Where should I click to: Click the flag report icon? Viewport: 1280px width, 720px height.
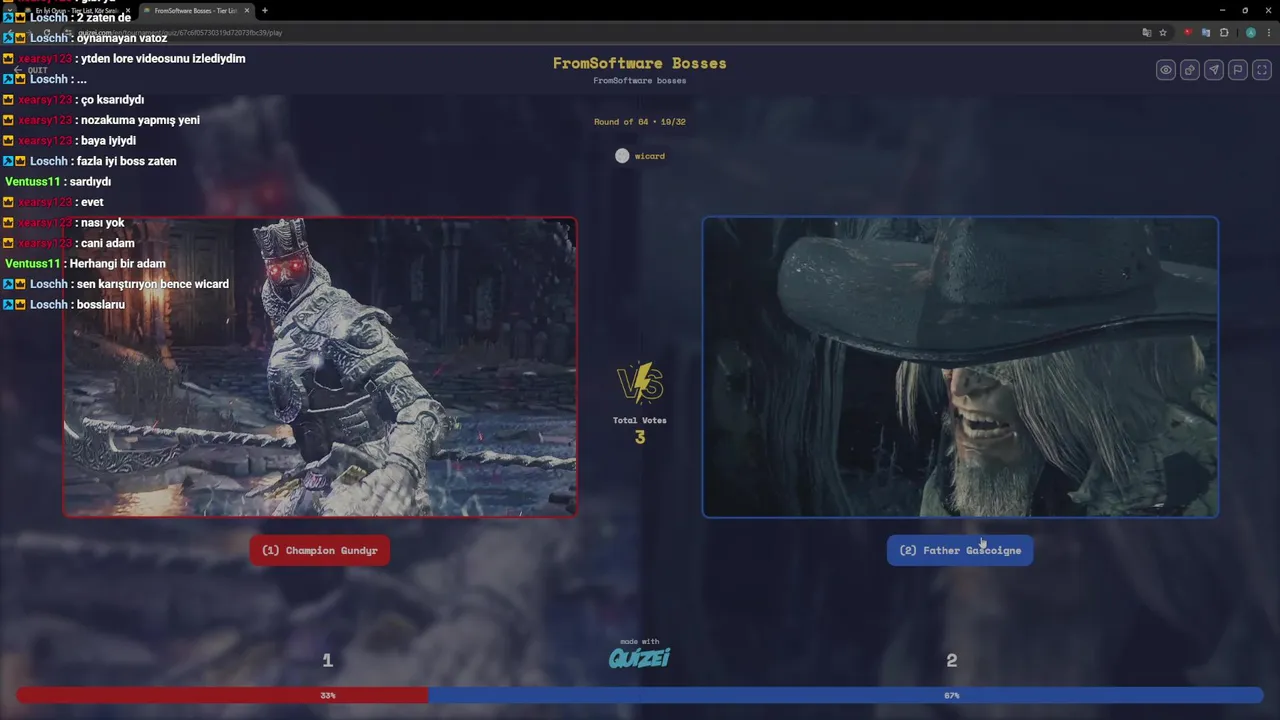click(1238, 70)
